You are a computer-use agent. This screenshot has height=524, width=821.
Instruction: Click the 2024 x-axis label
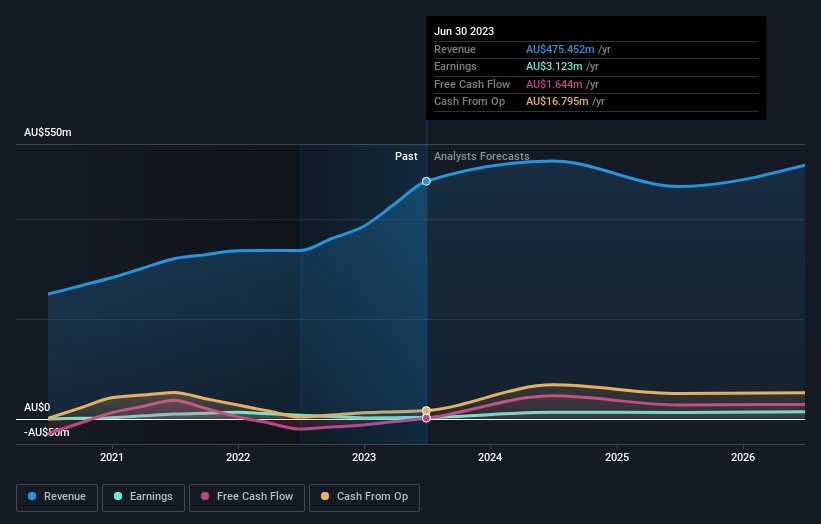(x=490, y=457)
